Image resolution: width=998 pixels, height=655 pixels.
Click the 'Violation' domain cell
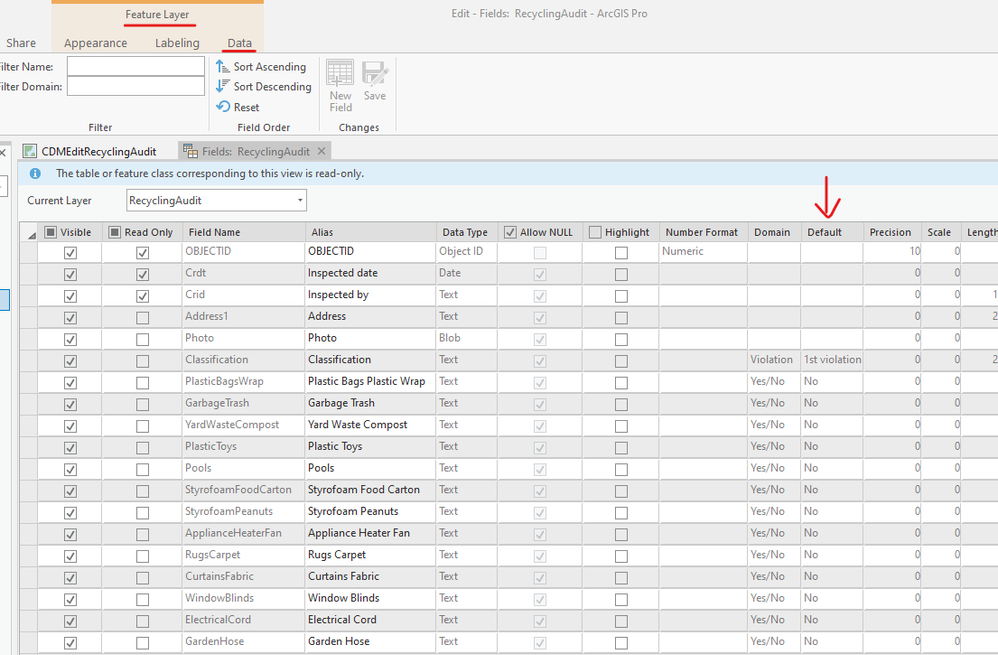point(774,360)
